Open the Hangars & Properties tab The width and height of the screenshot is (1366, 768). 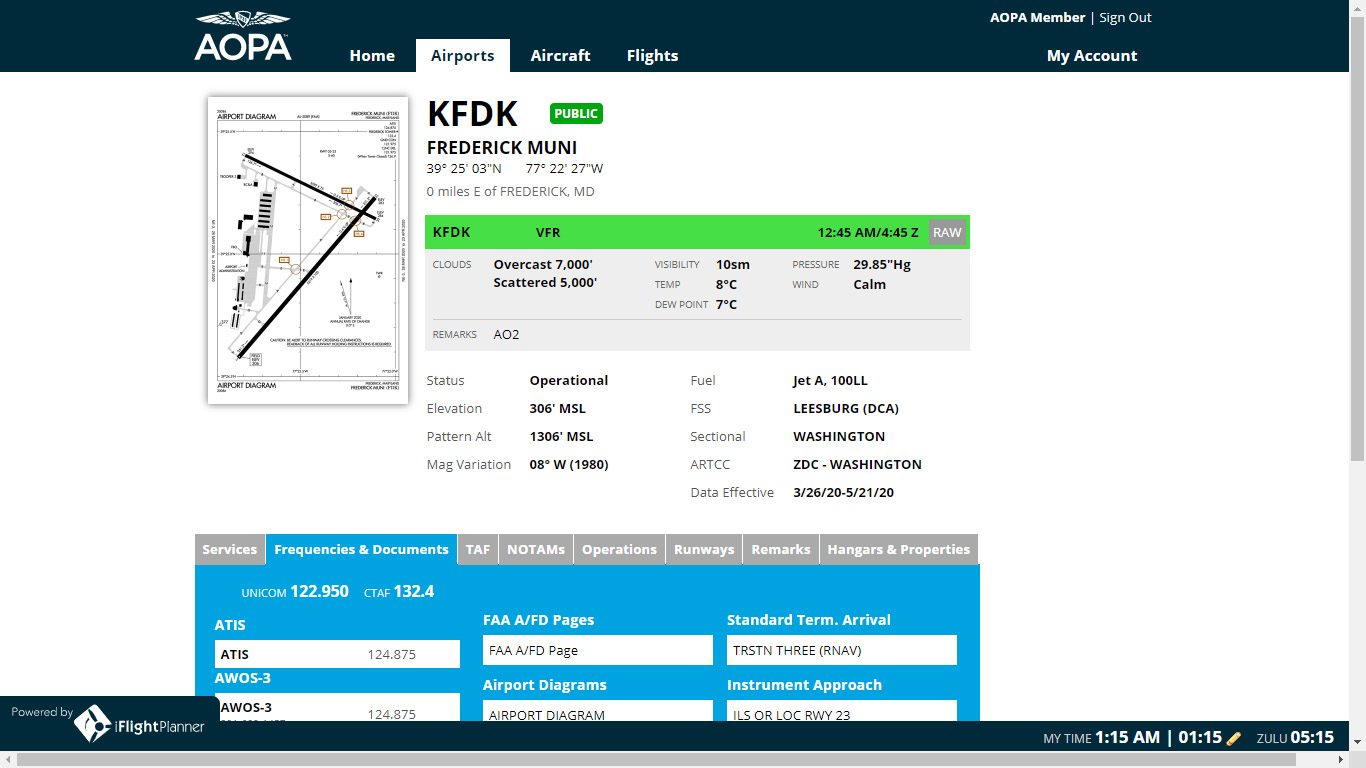point(898,549)
